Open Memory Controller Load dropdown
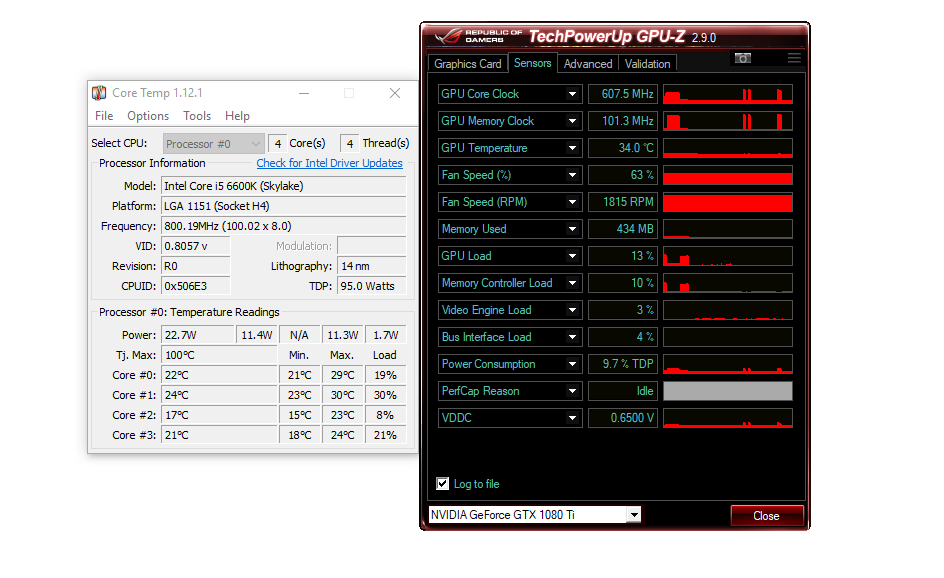 (x=572, y=283)
